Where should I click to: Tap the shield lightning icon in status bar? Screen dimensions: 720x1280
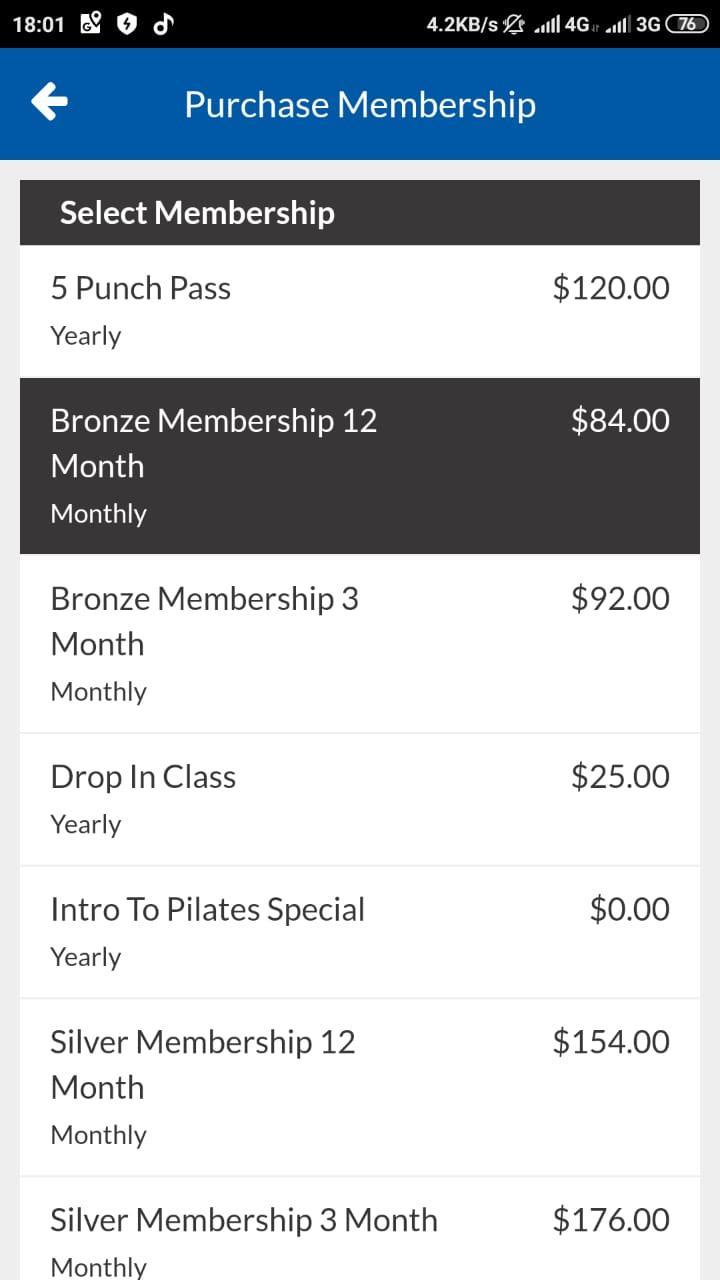126,24
